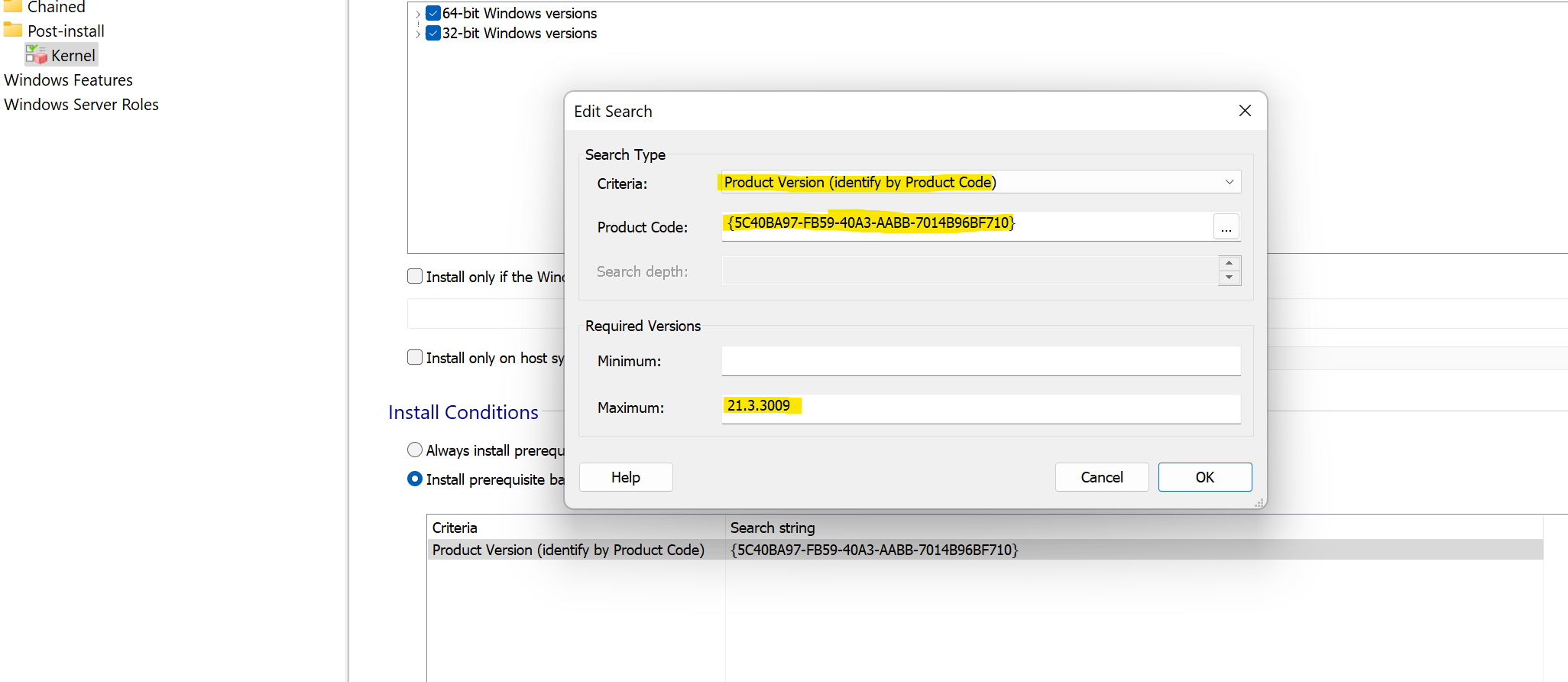
Task: Click into the Minimum version field
Action: [x=980, y=361]
